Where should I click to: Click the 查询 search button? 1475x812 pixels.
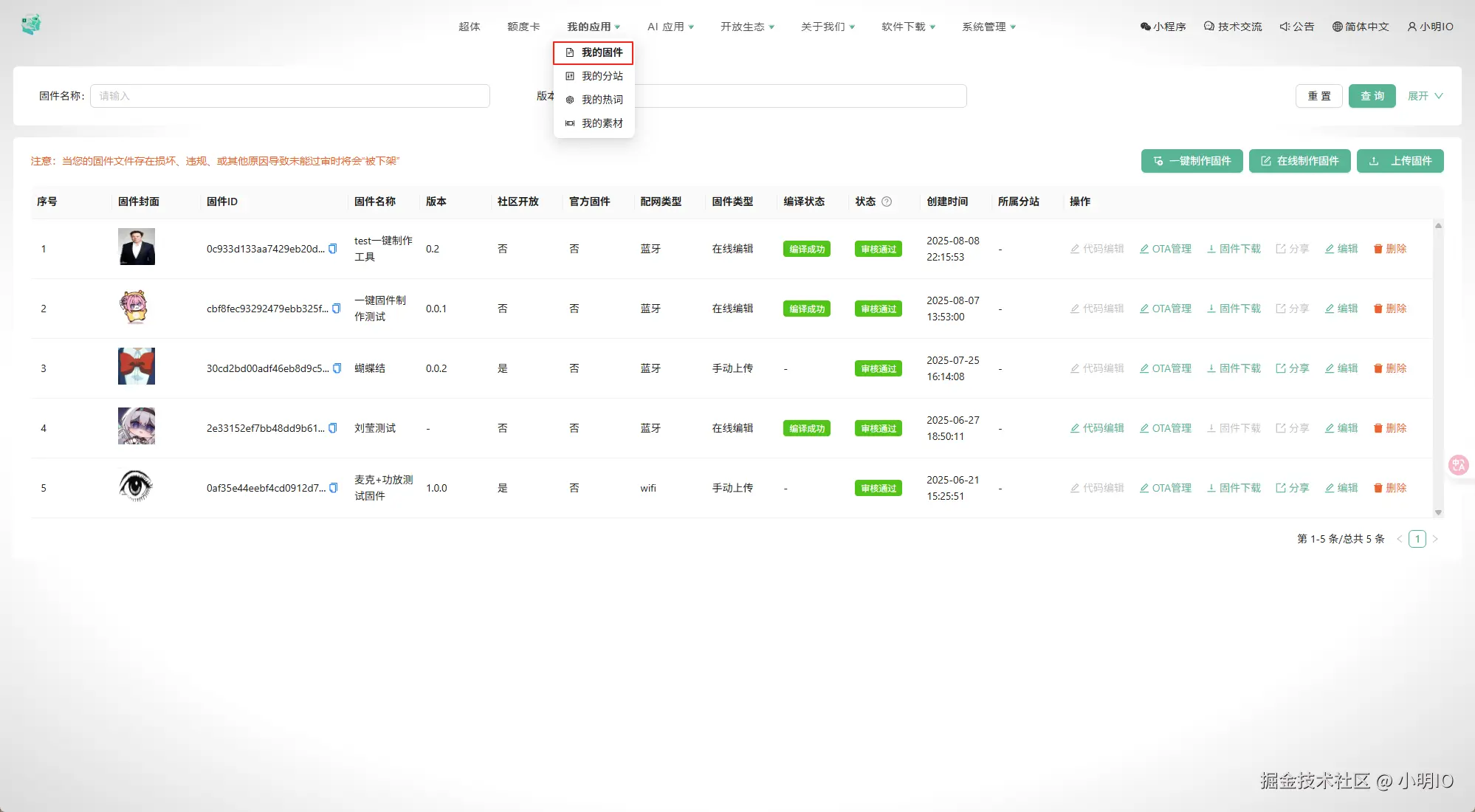(1372, 96)
